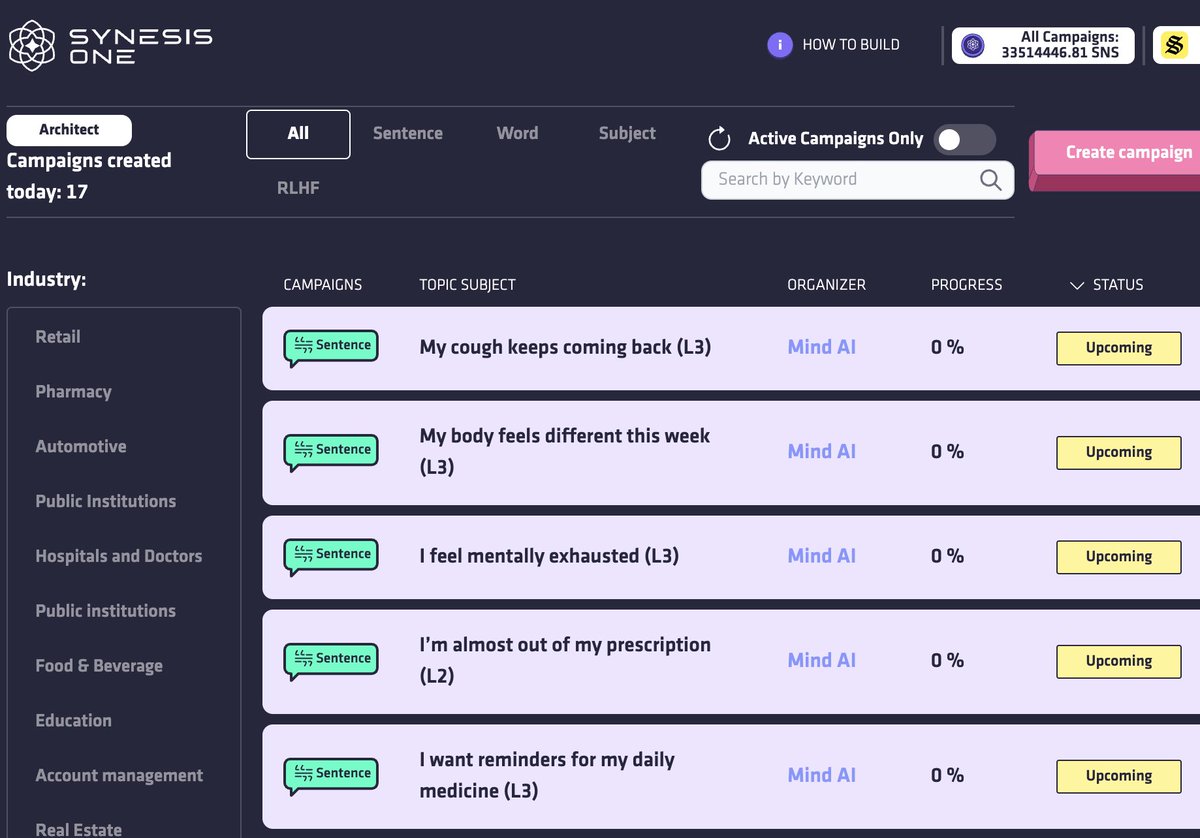
Task: Open I feel mentally exhausted (L3) campaign
Action: click(x=549, y=556)
